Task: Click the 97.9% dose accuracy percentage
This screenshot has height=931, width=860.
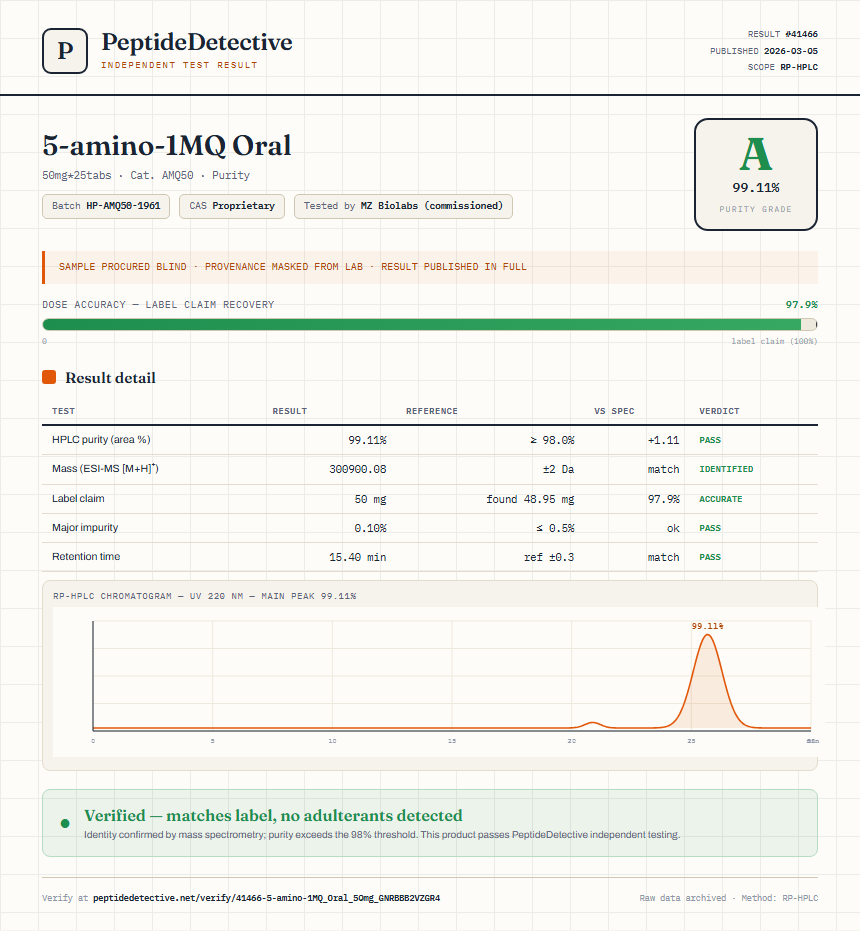Action: [801, 305]
